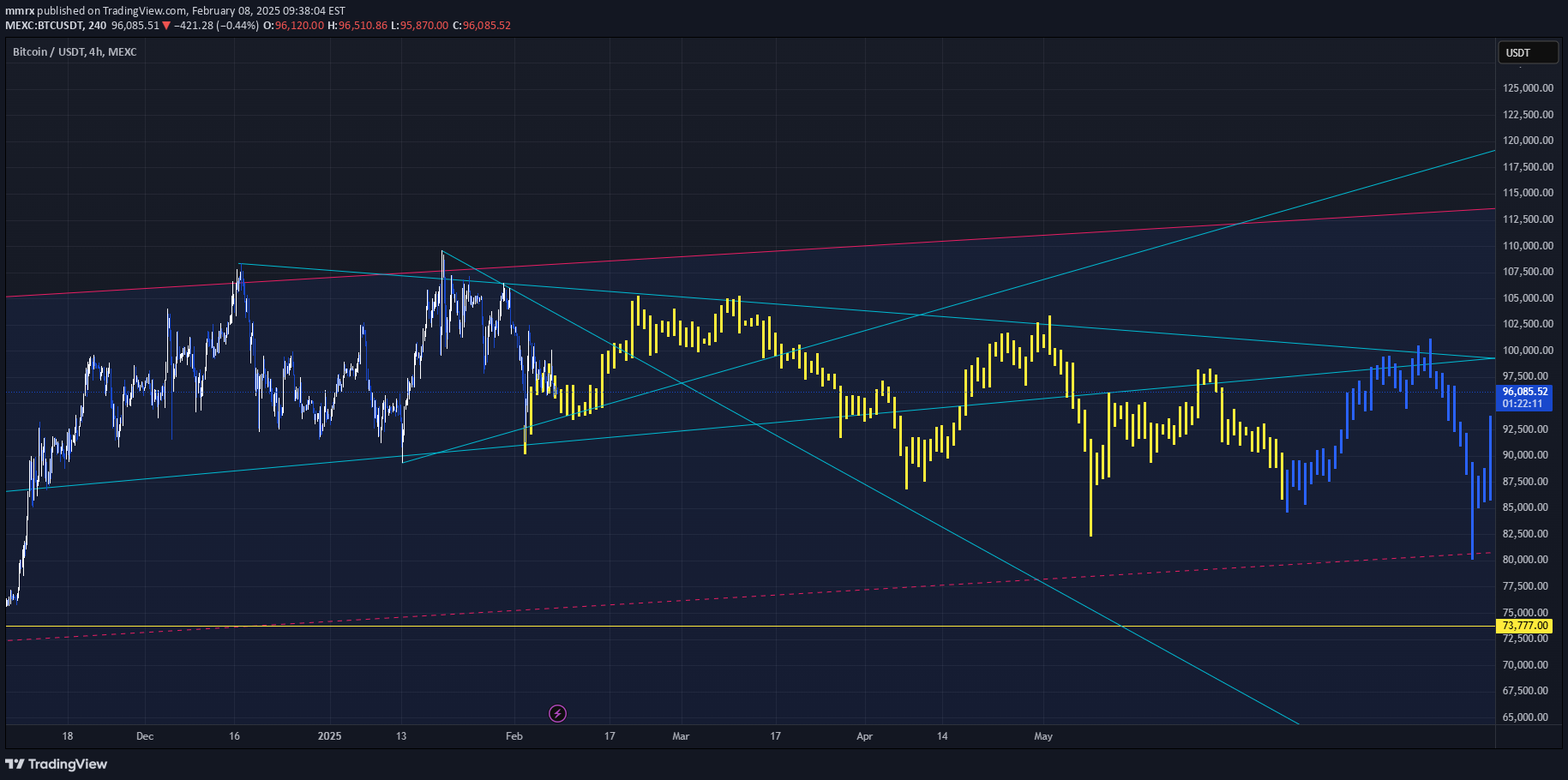Click the 120,000.00 price axis label
Viewport: 1568px width, 780px height.
tap(1528, 140)
